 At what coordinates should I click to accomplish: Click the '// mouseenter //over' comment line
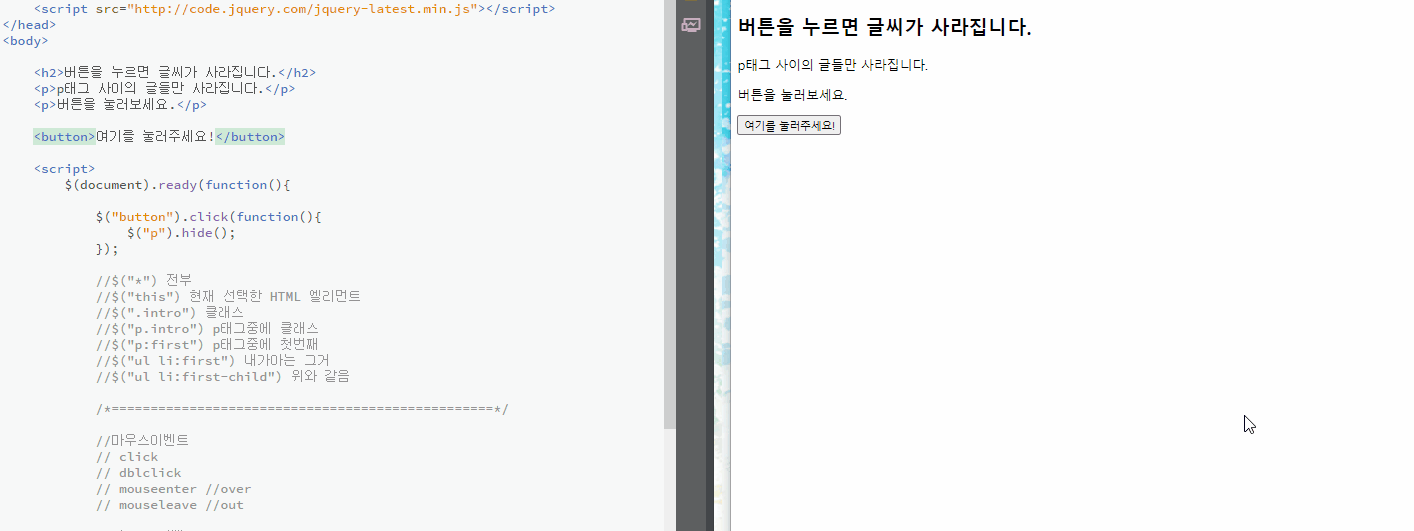pyautogui.click(x=174, y=489)
